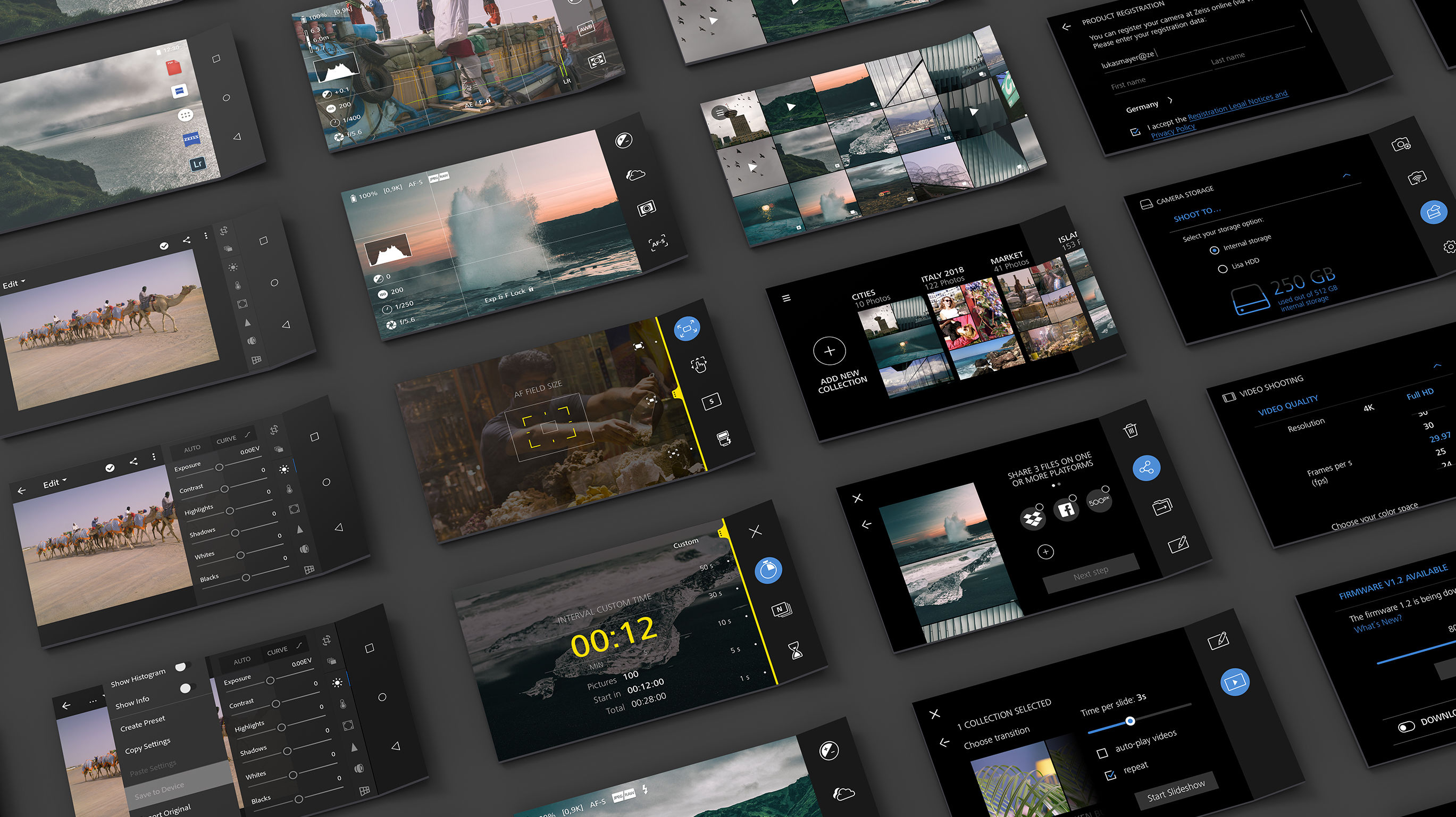The image size is (1456, 817).
Task: Toggle the Show Histogram switch
Action: (183, 666)
